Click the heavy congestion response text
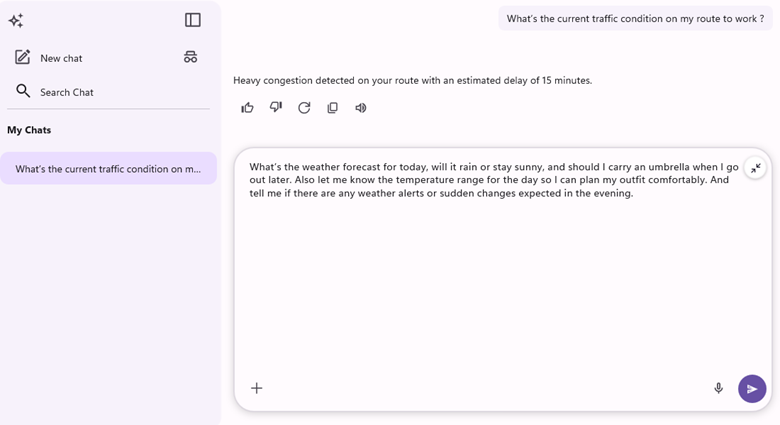This screenshot has height=425, width=780. pyautogui.click(x=412, y=80)
